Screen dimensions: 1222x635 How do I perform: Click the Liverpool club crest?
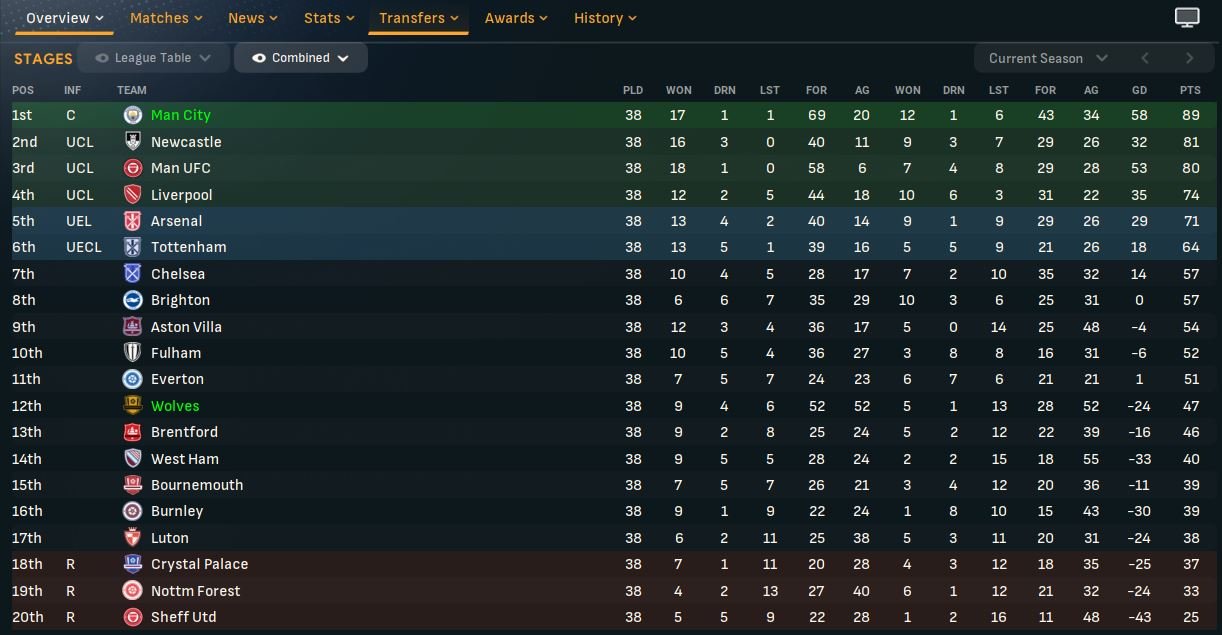132,194
